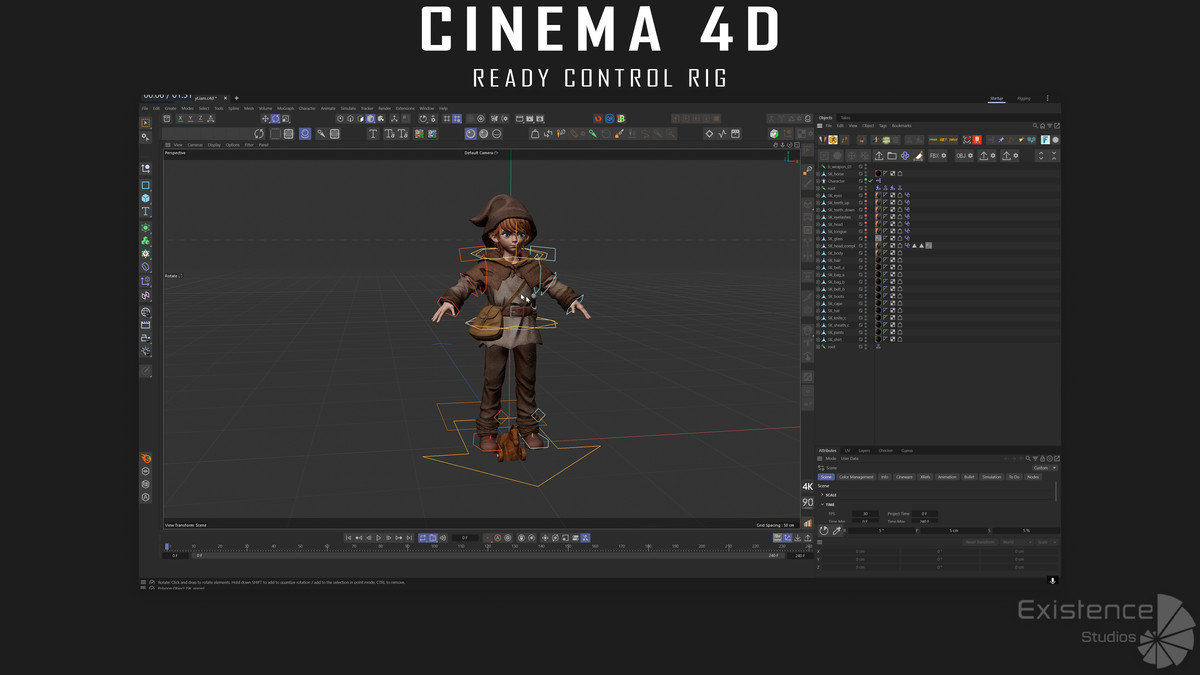1200x675 pixels.
Task: Open the World coordinate dropdown
Action: [x=1016, y=542]
